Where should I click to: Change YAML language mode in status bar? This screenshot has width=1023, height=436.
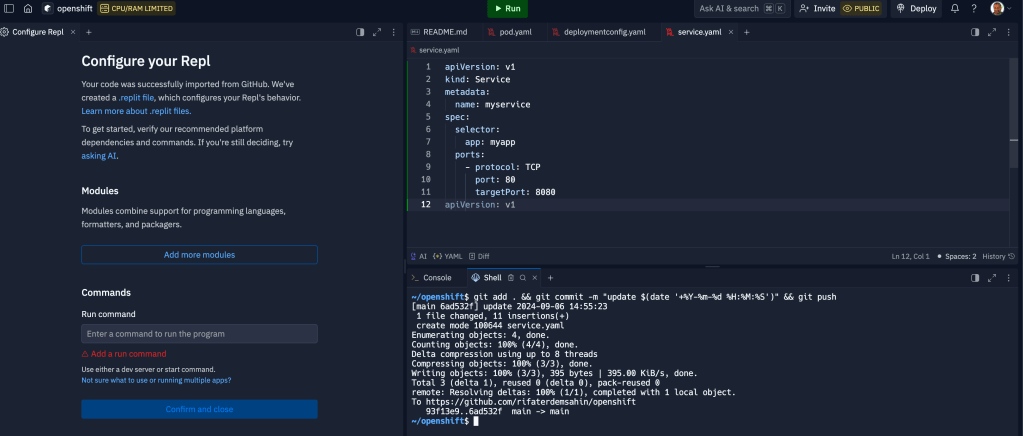pos(448,257)
